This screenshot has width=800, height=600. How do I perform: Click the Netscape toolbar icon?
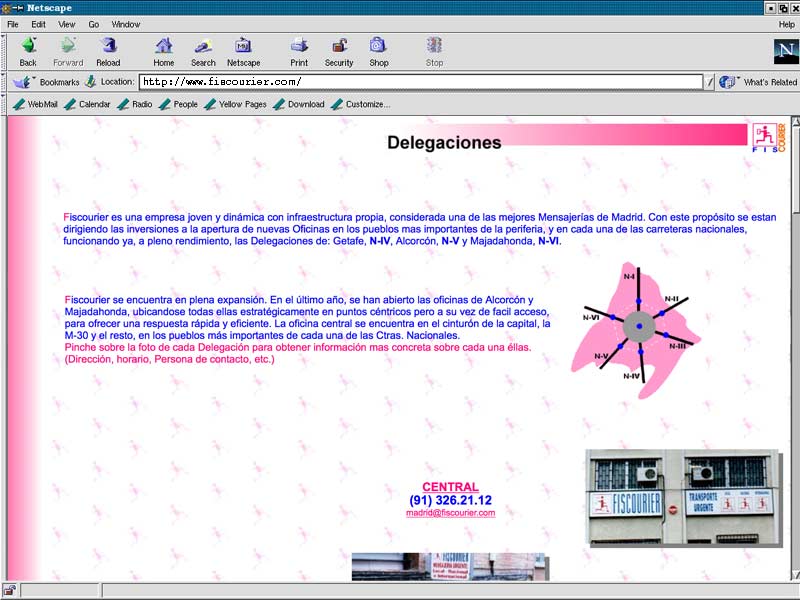(x=243, y=45)
